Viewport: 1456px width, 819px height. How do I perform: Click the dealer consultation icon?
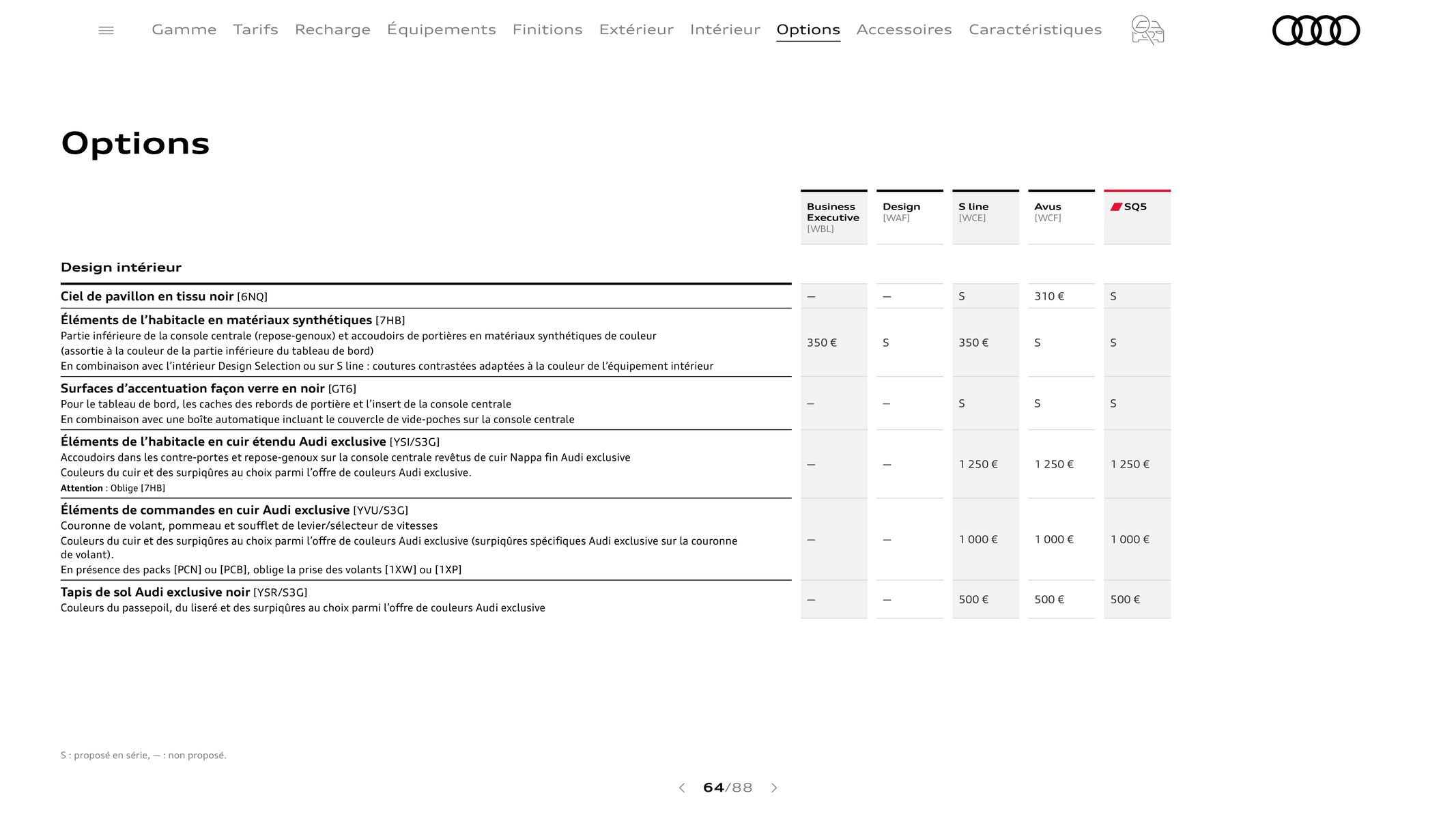1147,30
